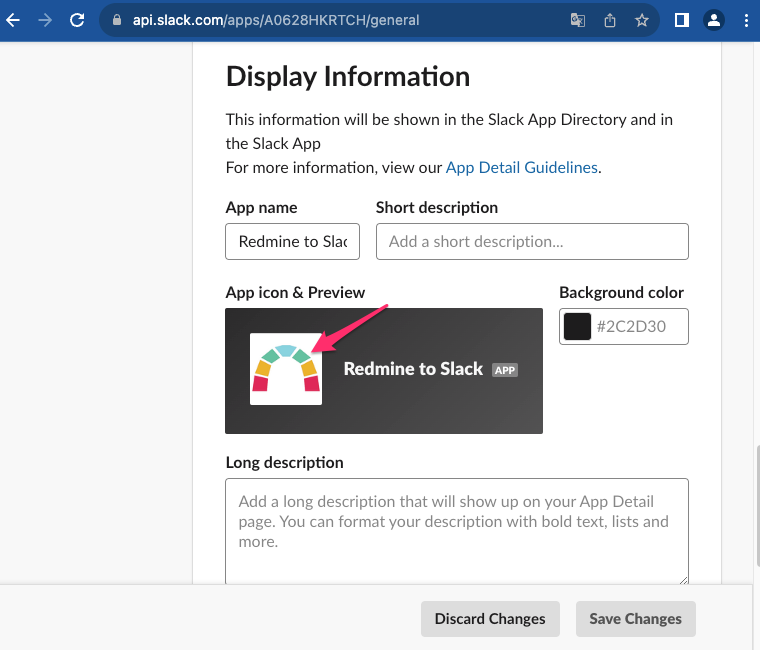Image resolution: width=760 pixels, height=650 pixels.
Task: Click the Save Changes button
Action: pos(635,619)
